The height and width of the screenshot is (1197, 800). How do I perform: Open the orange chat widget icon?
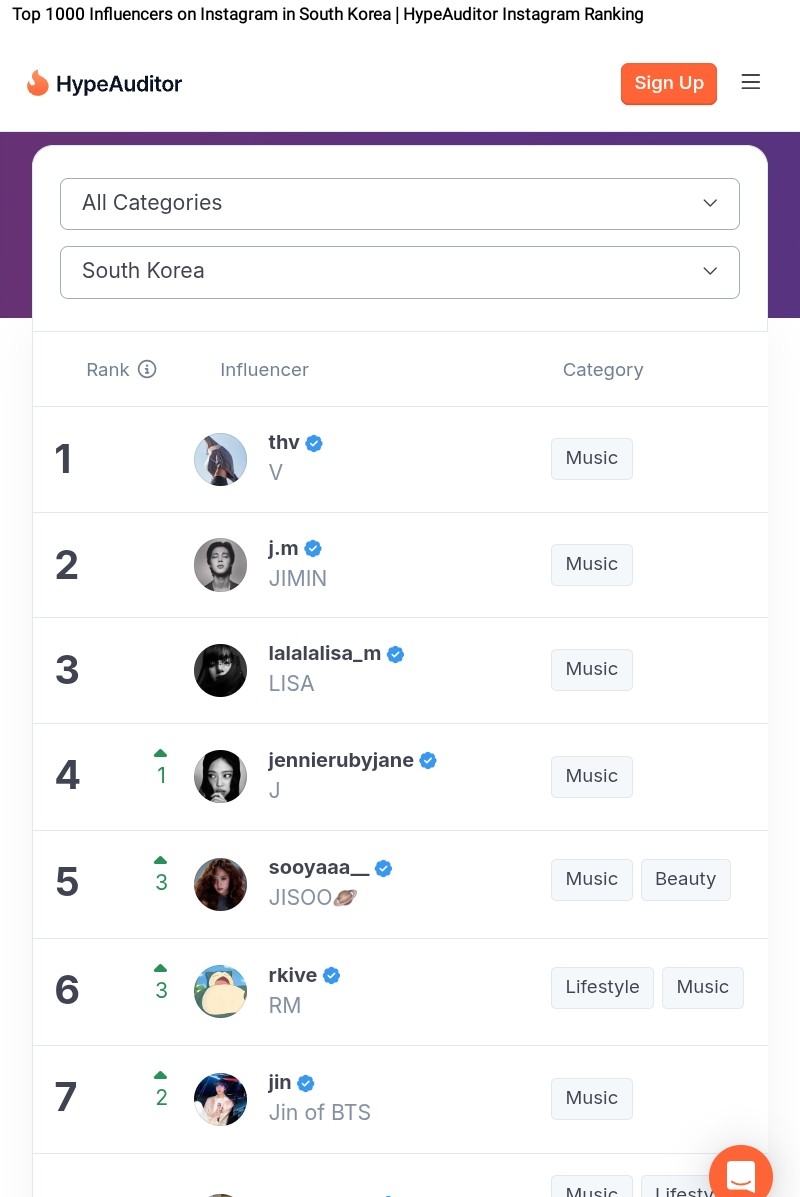(740, 1173)
